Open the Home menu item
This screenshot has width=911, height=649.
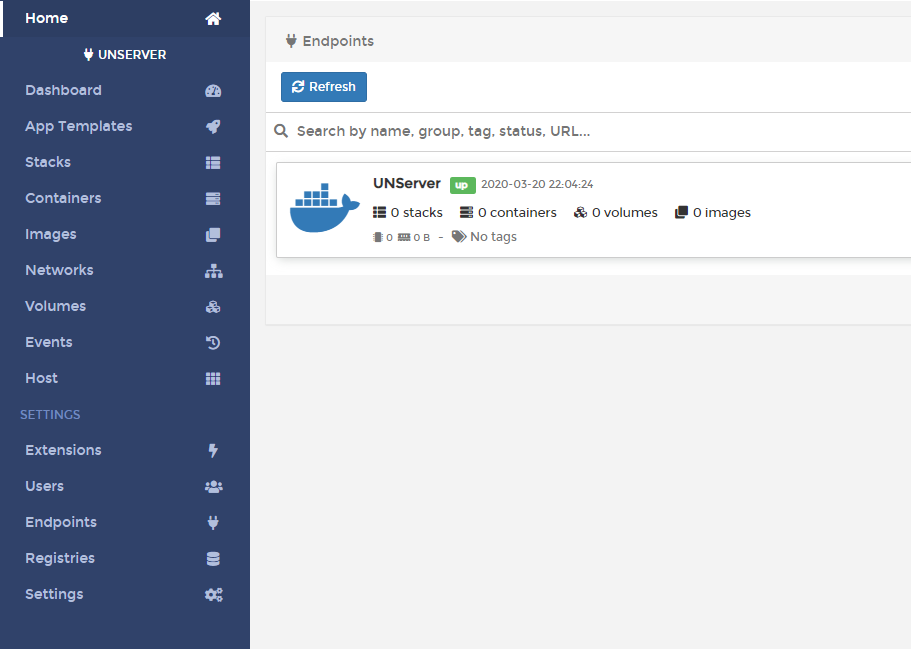tap(125, 18)
